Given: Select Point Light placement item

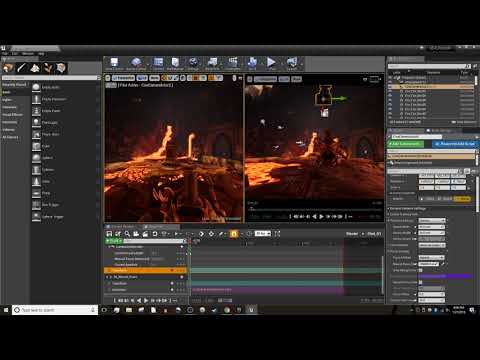Looking at the screenshot, I should click(x=50, y=122).
